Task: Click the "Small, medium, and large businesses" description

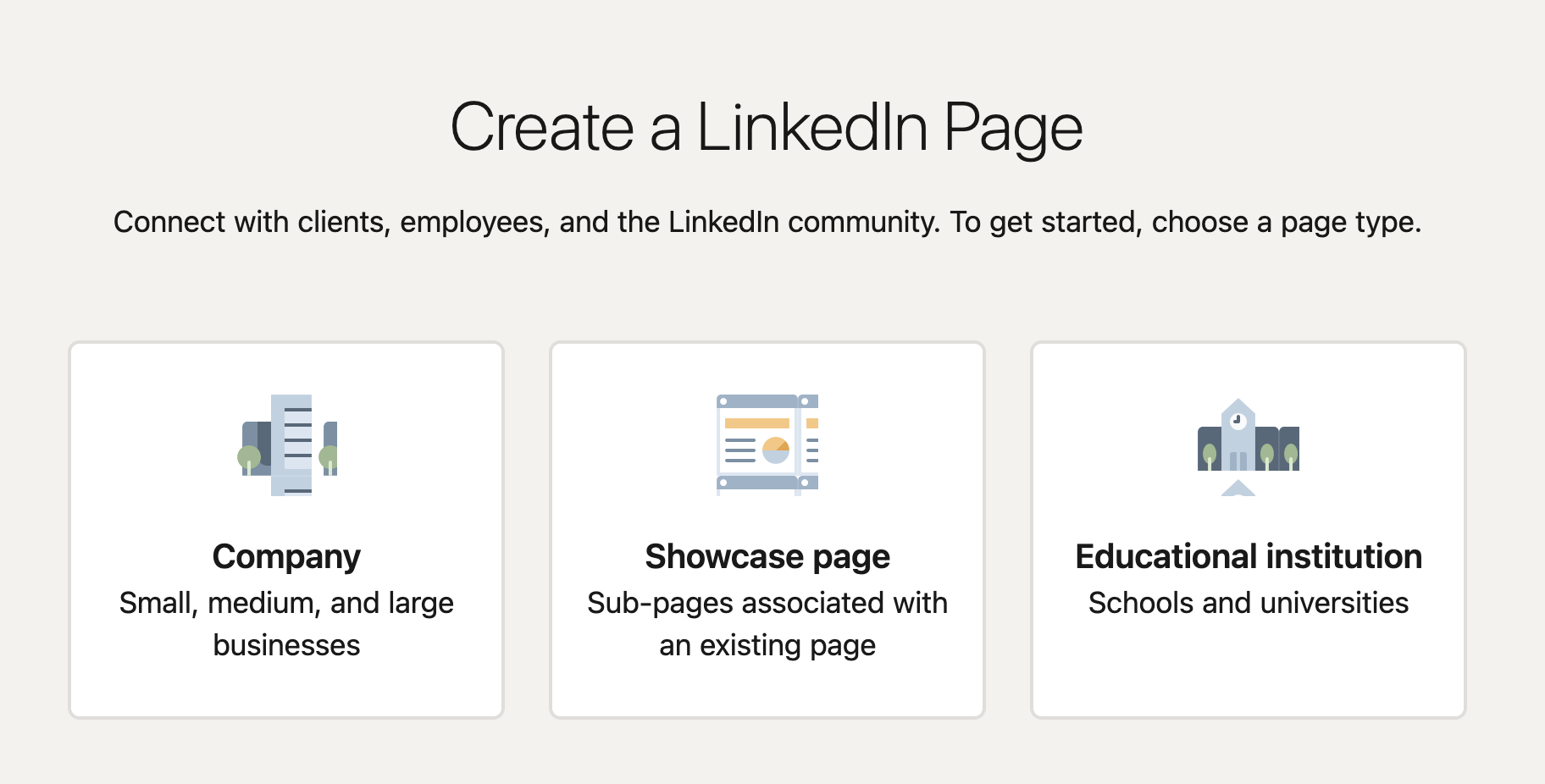Action: [x=286, y=624]
